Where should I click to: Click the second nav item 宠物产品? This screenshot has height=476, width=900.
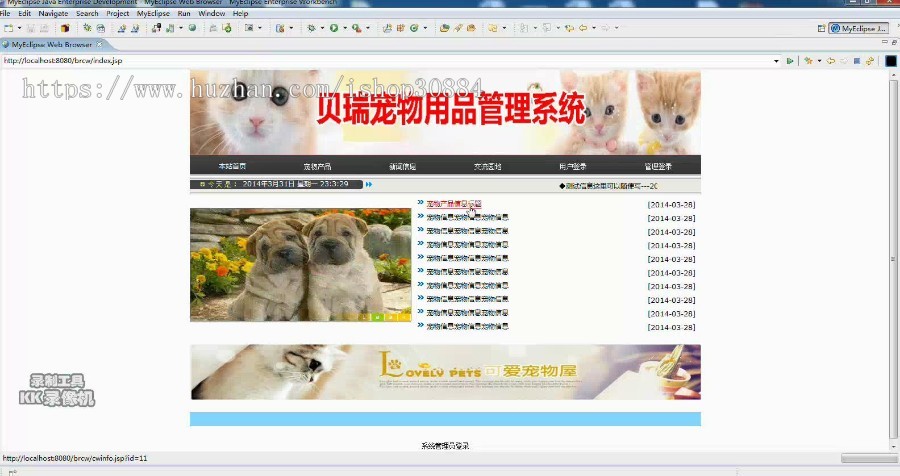click(x=317, y=167)
